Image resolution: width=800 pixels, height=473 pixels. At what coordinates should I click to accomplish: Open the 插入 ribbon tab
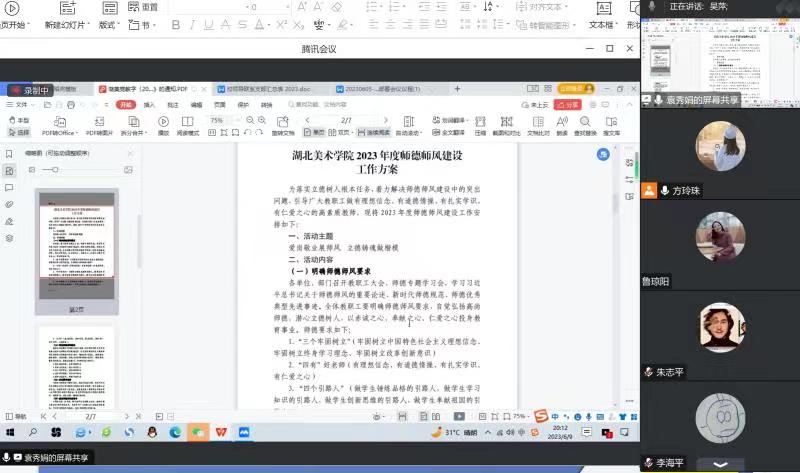150,104
